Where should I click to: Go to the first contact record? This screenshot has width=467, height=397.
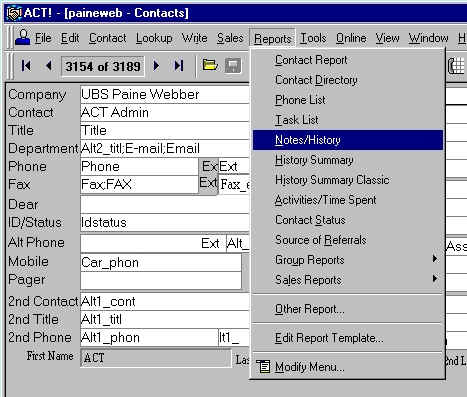pos(26,65)
